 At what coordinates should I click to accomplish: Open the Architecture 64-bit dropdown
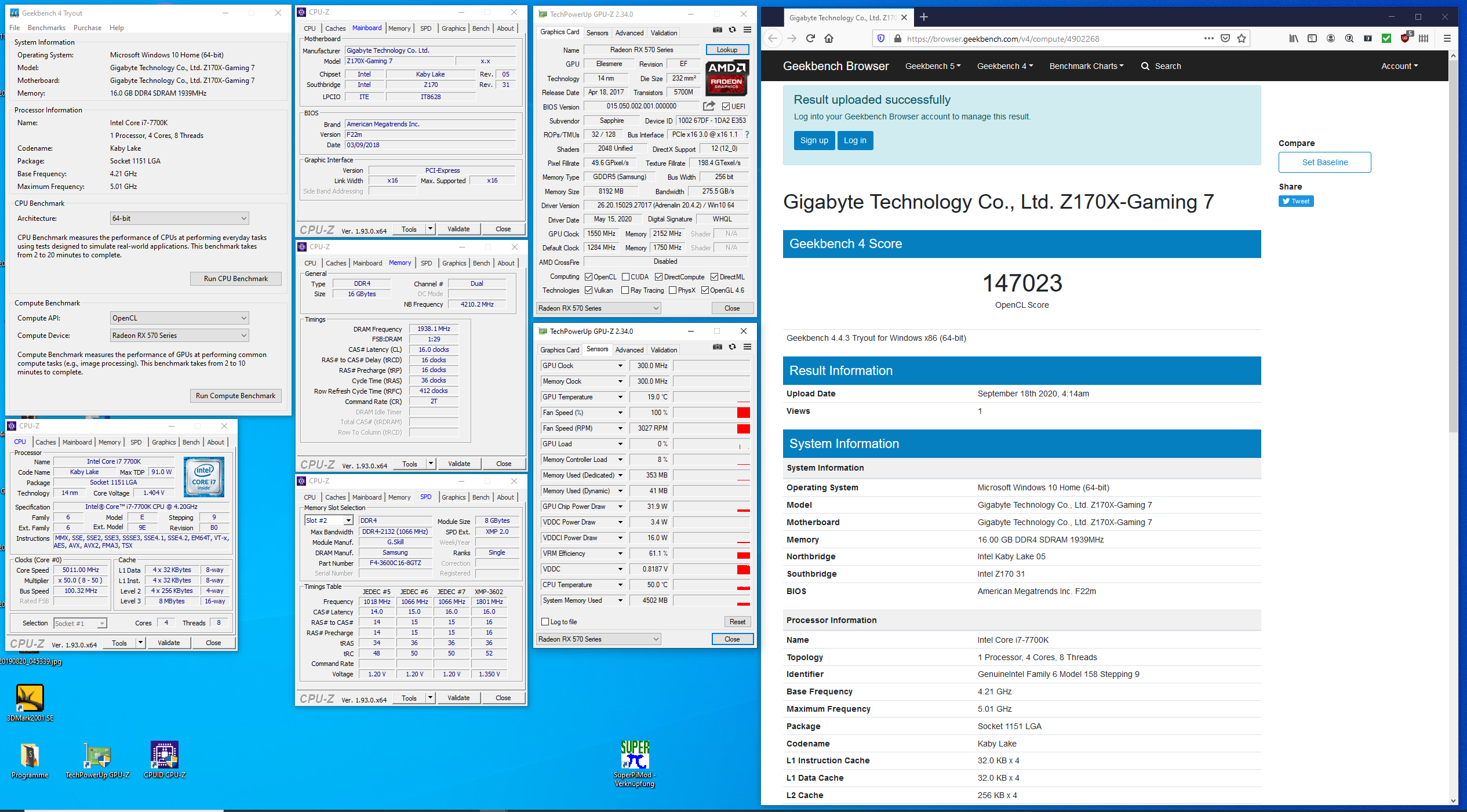coord(180,219)
